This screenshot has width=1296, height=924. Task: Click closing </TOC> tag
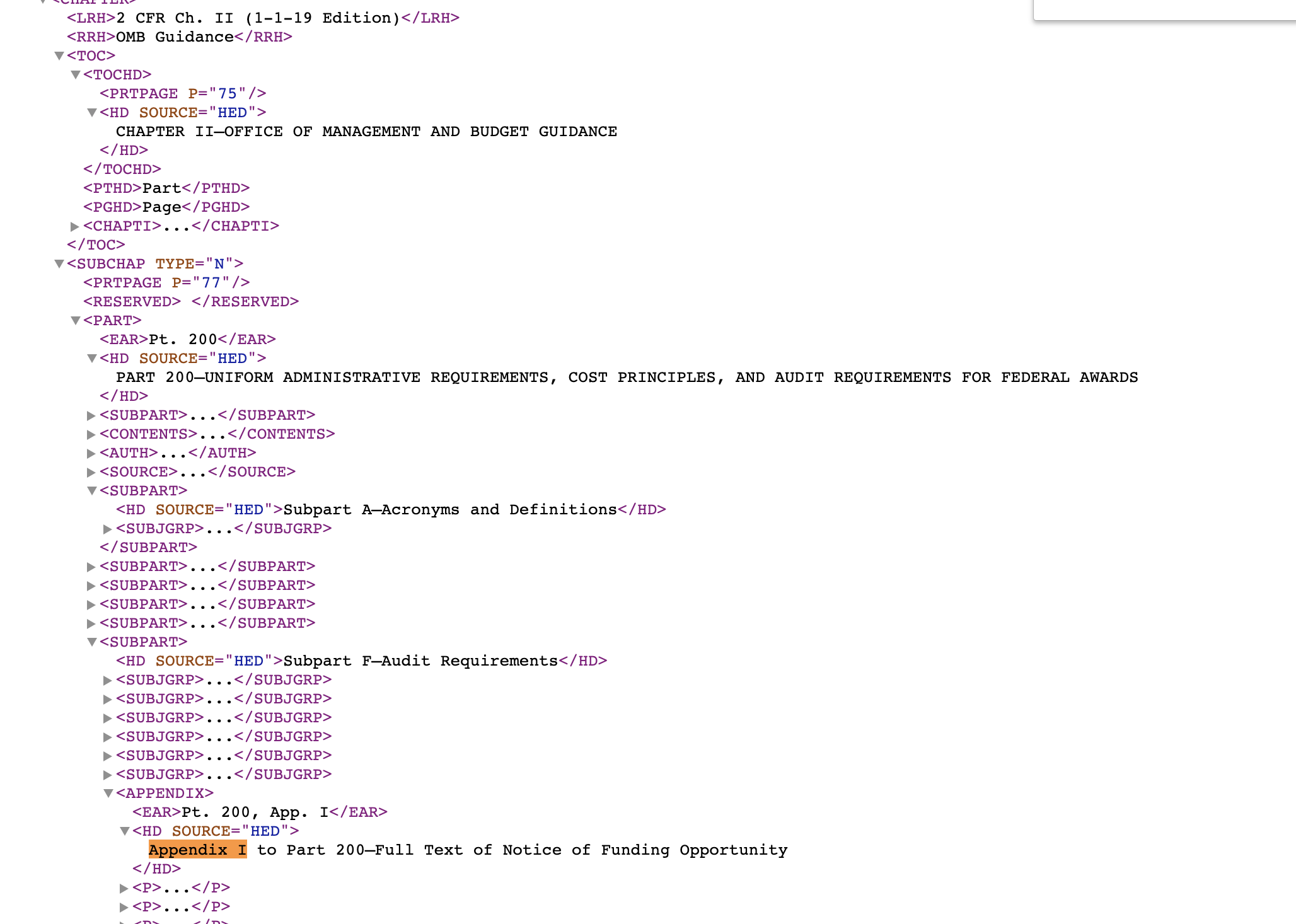click(x=96, y=245)
